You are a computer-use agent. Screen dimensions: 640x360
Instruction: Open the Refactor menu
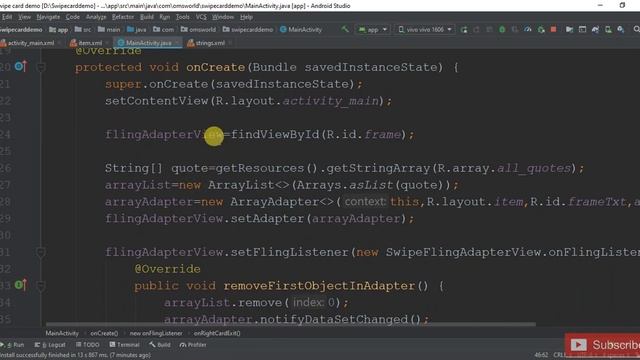click(x=123, y=17)
